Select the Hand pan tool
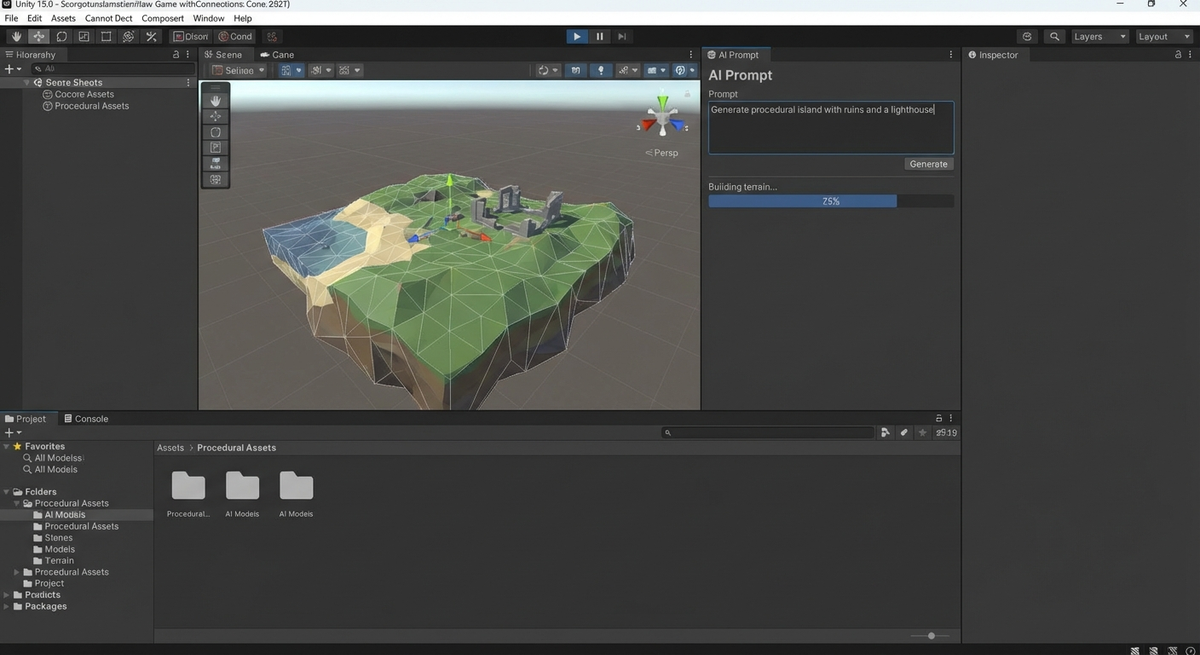Image resolution: width=1200 pixels, height=655 pixels. 15,36
